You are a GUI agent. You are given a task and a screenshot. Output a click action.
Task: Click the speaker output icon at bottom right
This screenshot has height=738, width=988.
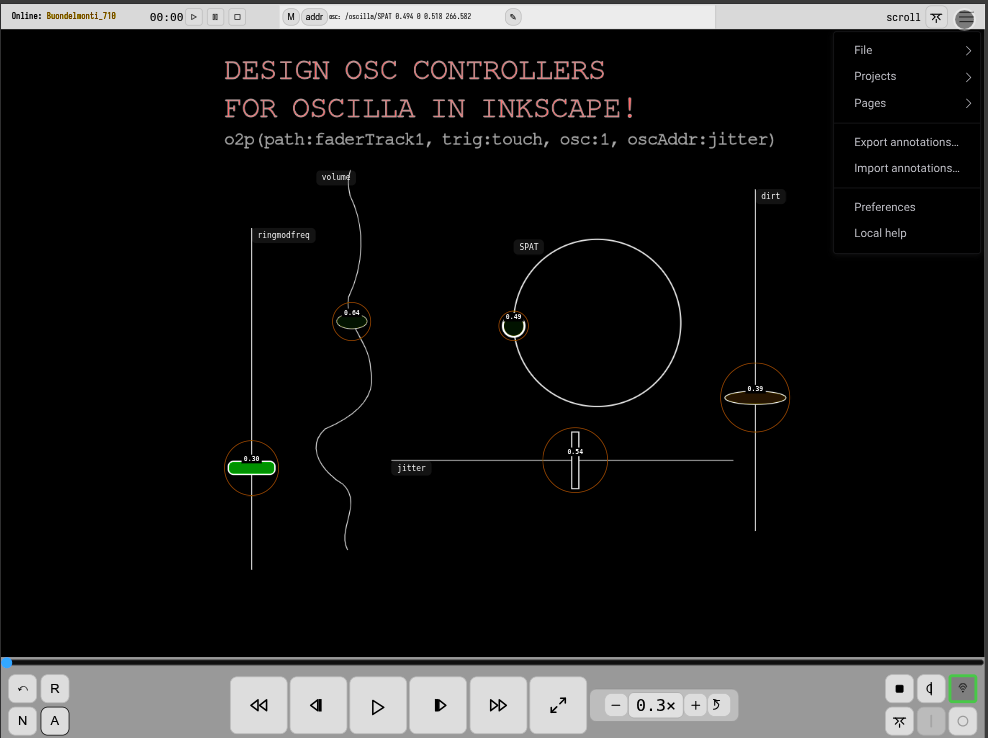click(x=930, y=688)
